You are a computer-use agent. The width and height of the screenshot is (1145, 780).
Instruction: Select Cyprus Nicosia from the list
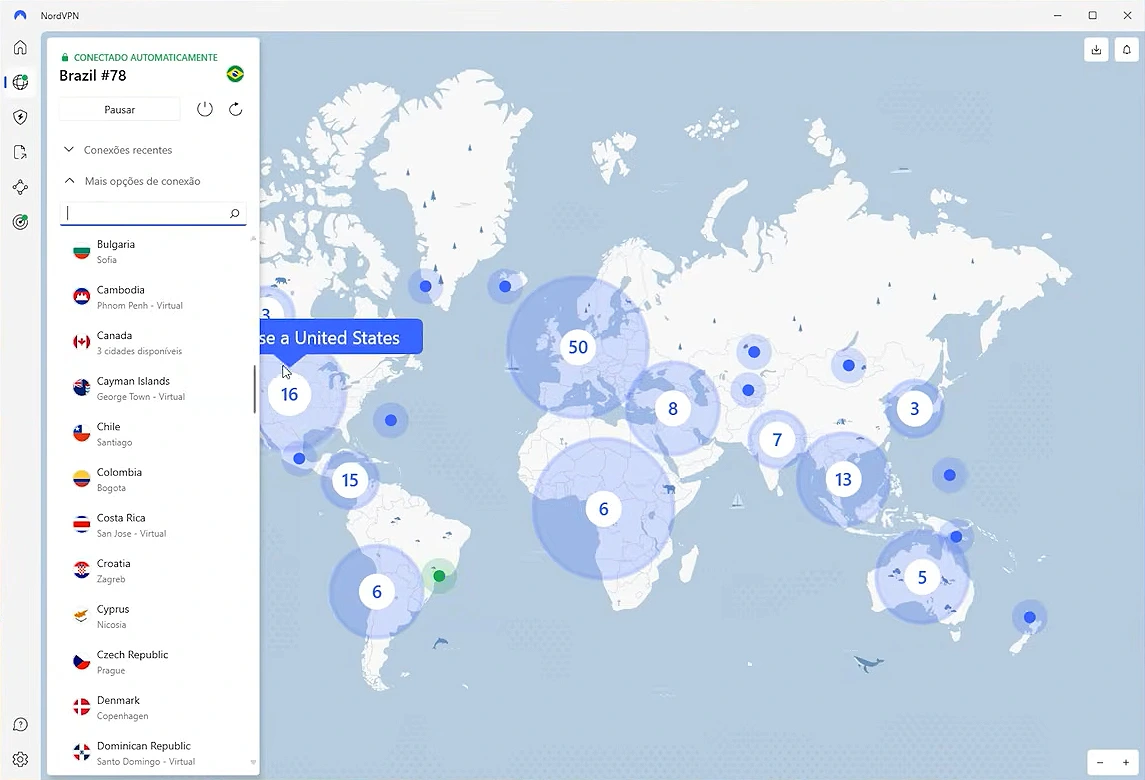[153, 616]
